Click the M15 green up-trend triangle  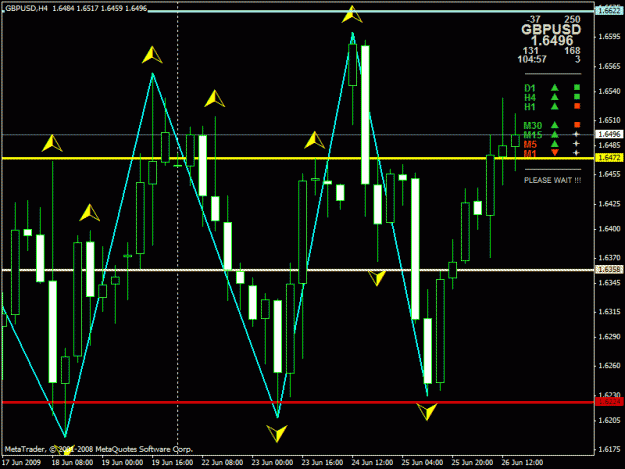point(554,135)
